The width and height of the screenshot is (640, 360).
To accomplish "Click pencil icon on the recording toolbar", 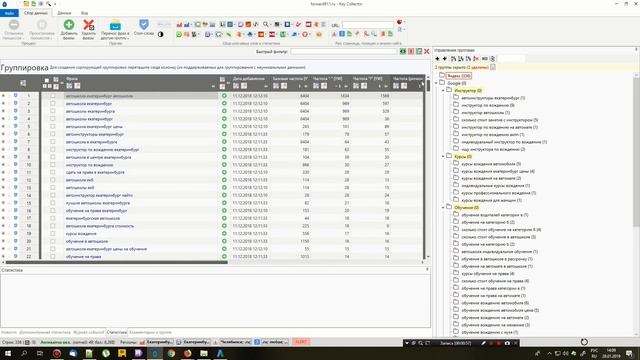I will coord(483,343).
